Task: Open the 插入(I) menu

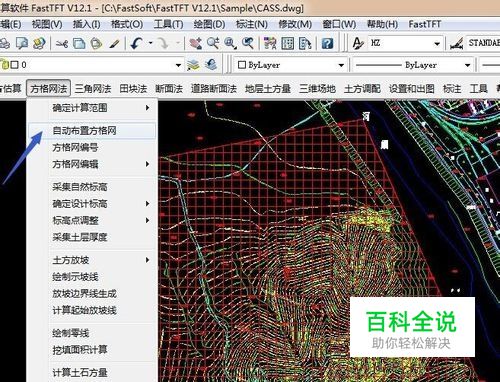Action: coord(87,24)
